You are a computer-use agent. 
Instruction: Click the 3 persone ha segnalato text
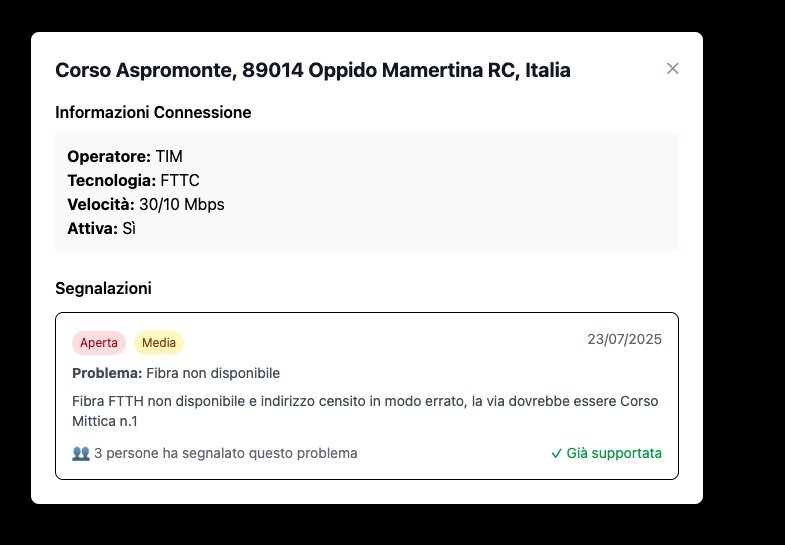225,453
